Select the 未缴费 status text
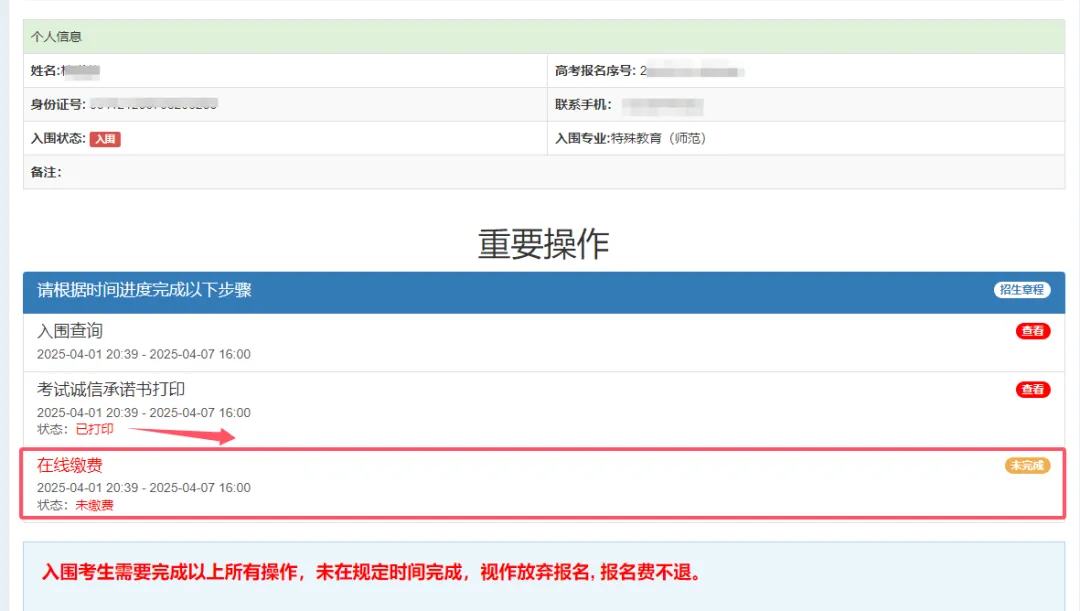Viewport: 1080px width, 611px height. tap(95, 505)
